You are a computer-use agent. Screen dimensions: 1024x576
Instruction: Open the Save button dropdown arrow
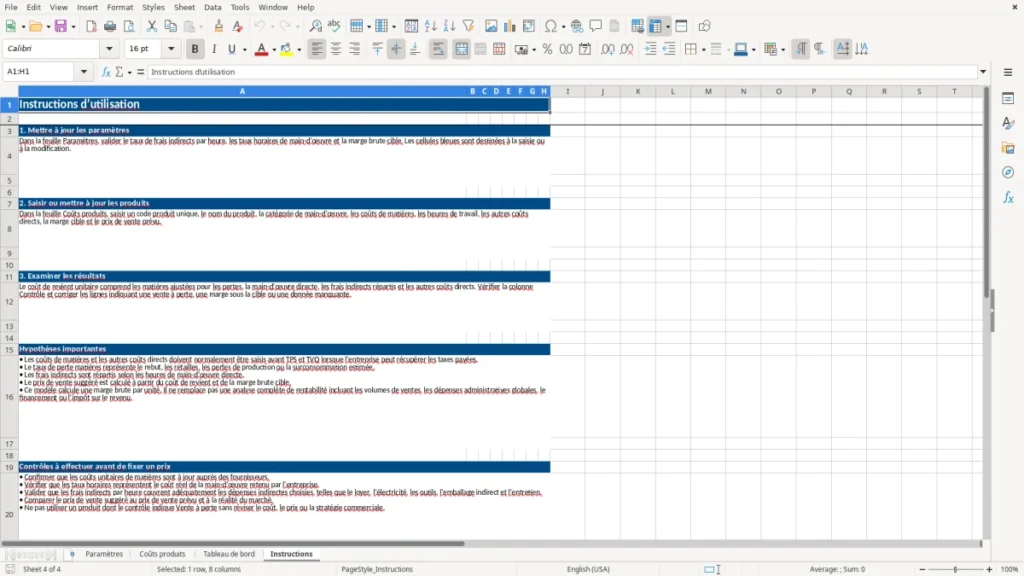point(73,27)
